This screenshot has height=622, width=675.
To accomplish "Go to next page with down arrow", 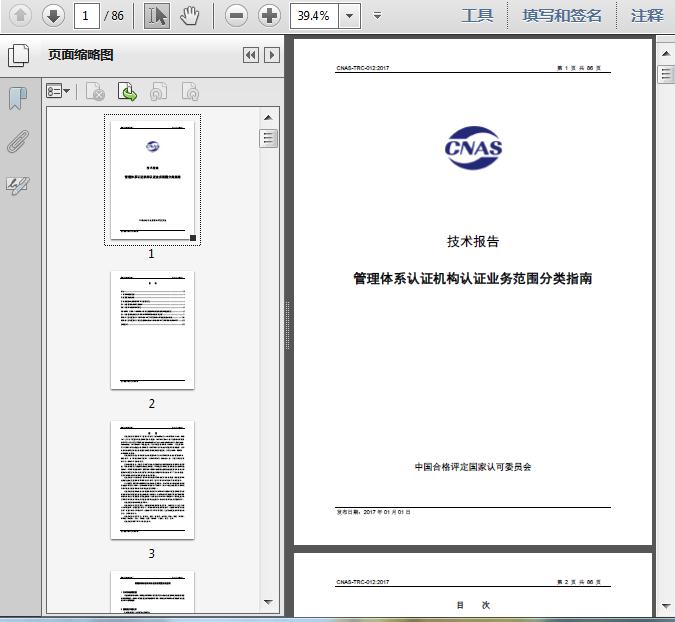I will tap(52, 15).
